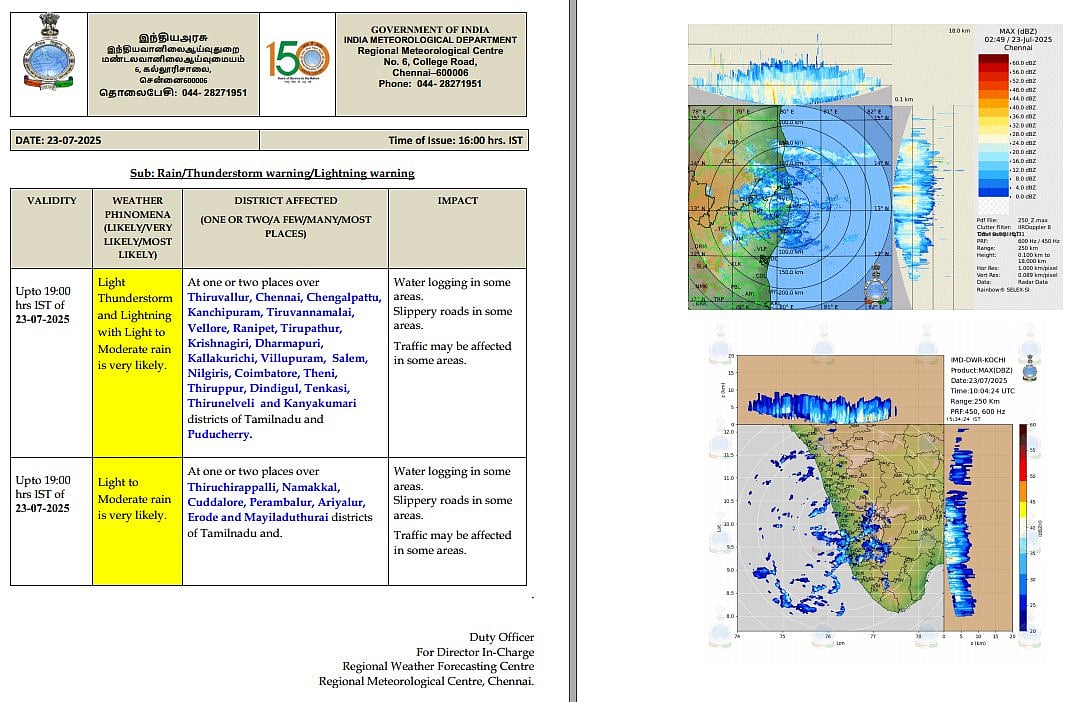Click the Duty Officer signature line

[501, 637]
